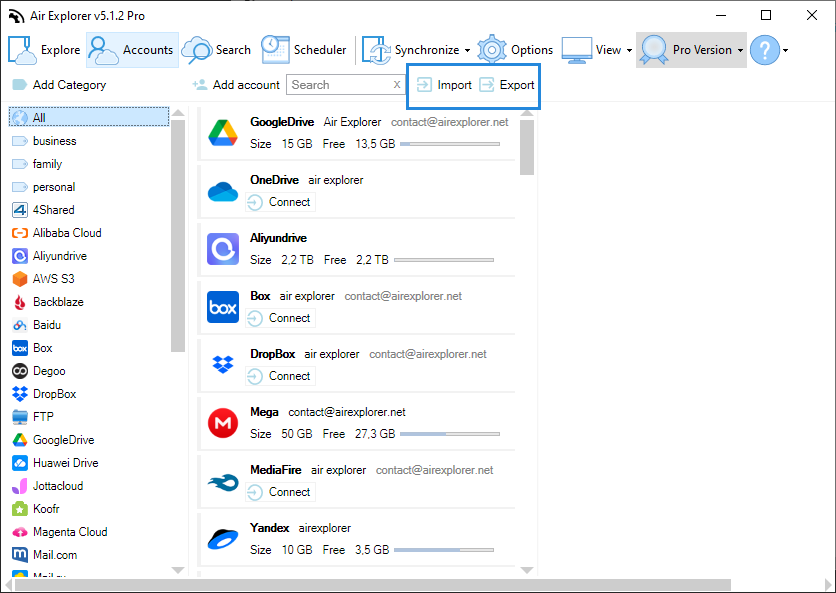Click Mega contact@airexplorer.net email text
Screen dimensions: 836x593
click(x=347, y=412)
